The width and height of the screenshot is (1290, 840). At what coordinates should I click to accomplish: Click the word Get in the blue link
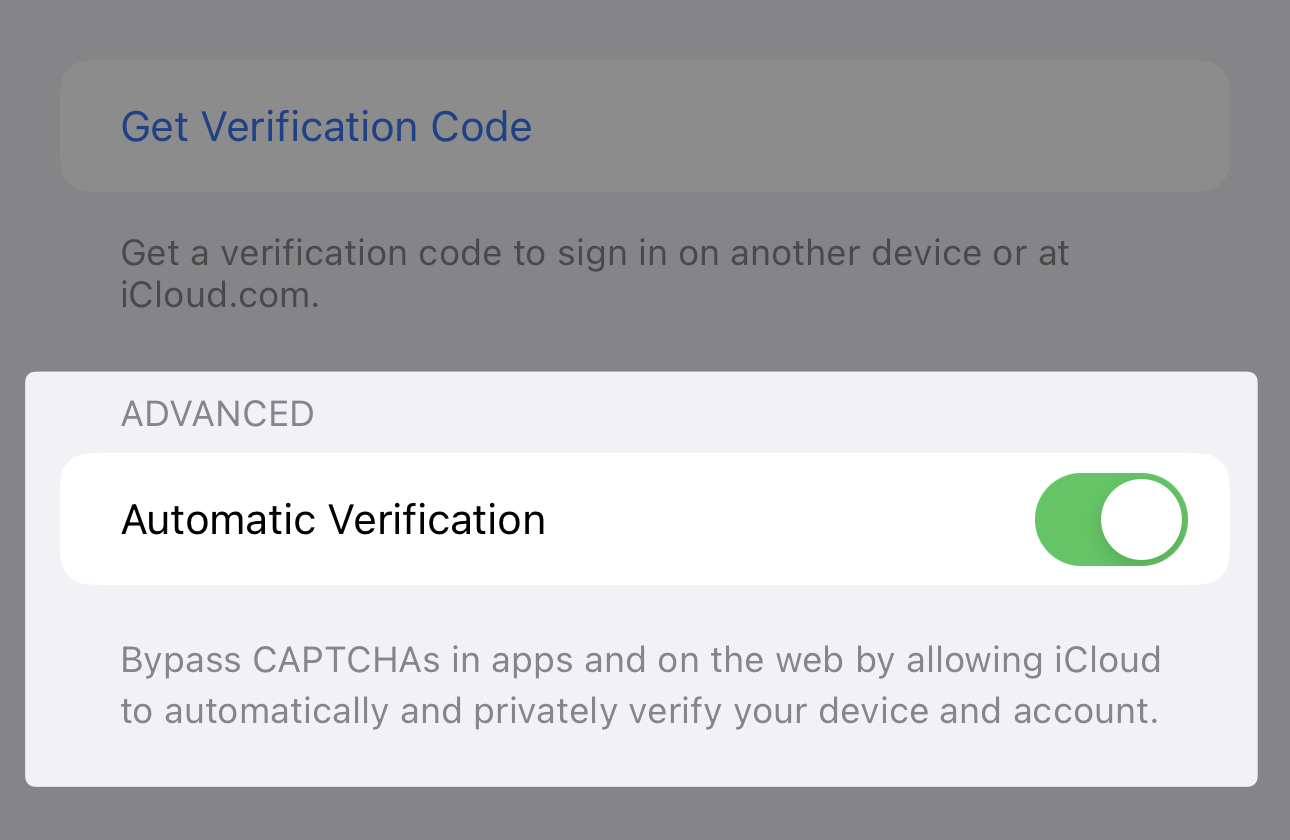pyautogui.click(x=155, y=127)
